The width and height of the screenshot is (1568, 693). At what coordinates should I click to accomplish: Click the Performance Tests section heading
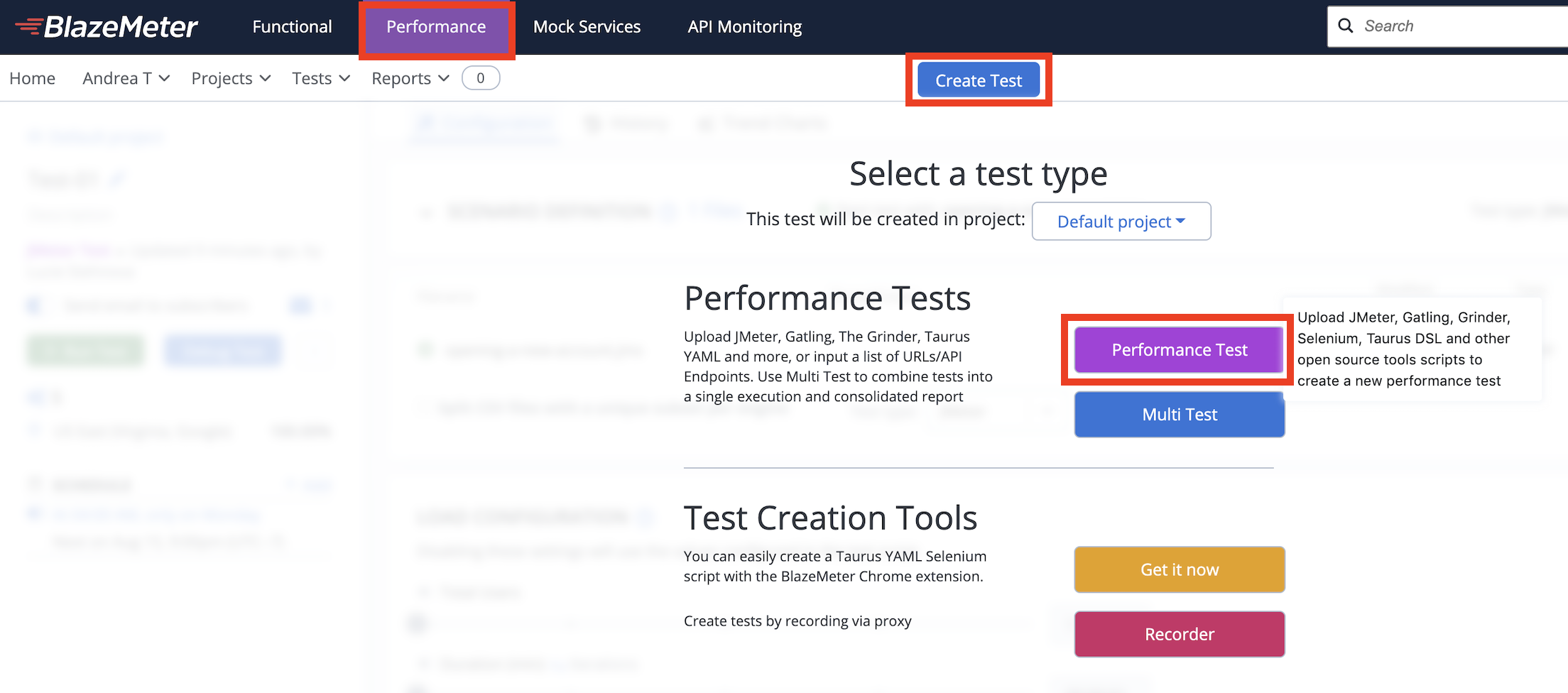point(827,298)
